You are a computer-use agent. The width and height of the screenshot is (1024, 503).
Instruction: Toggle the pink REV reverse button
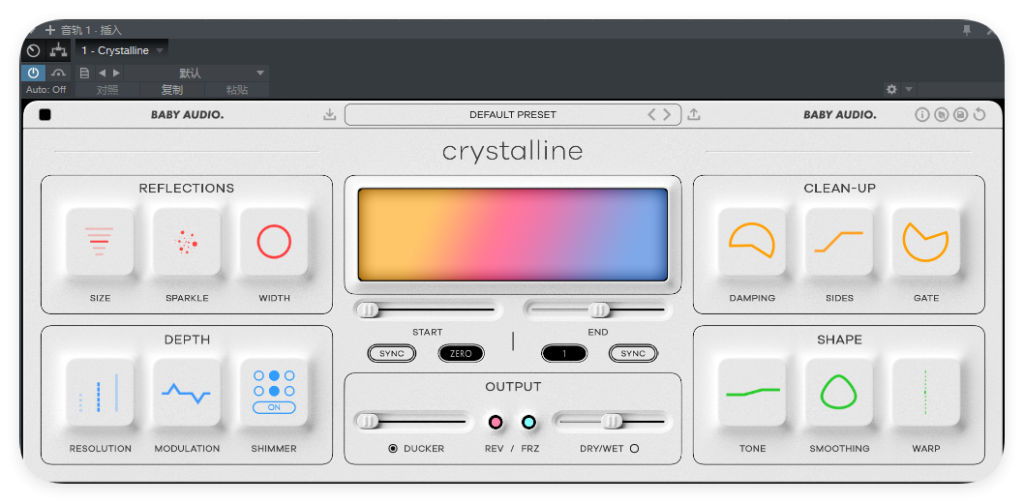click(x=496, y=422)
